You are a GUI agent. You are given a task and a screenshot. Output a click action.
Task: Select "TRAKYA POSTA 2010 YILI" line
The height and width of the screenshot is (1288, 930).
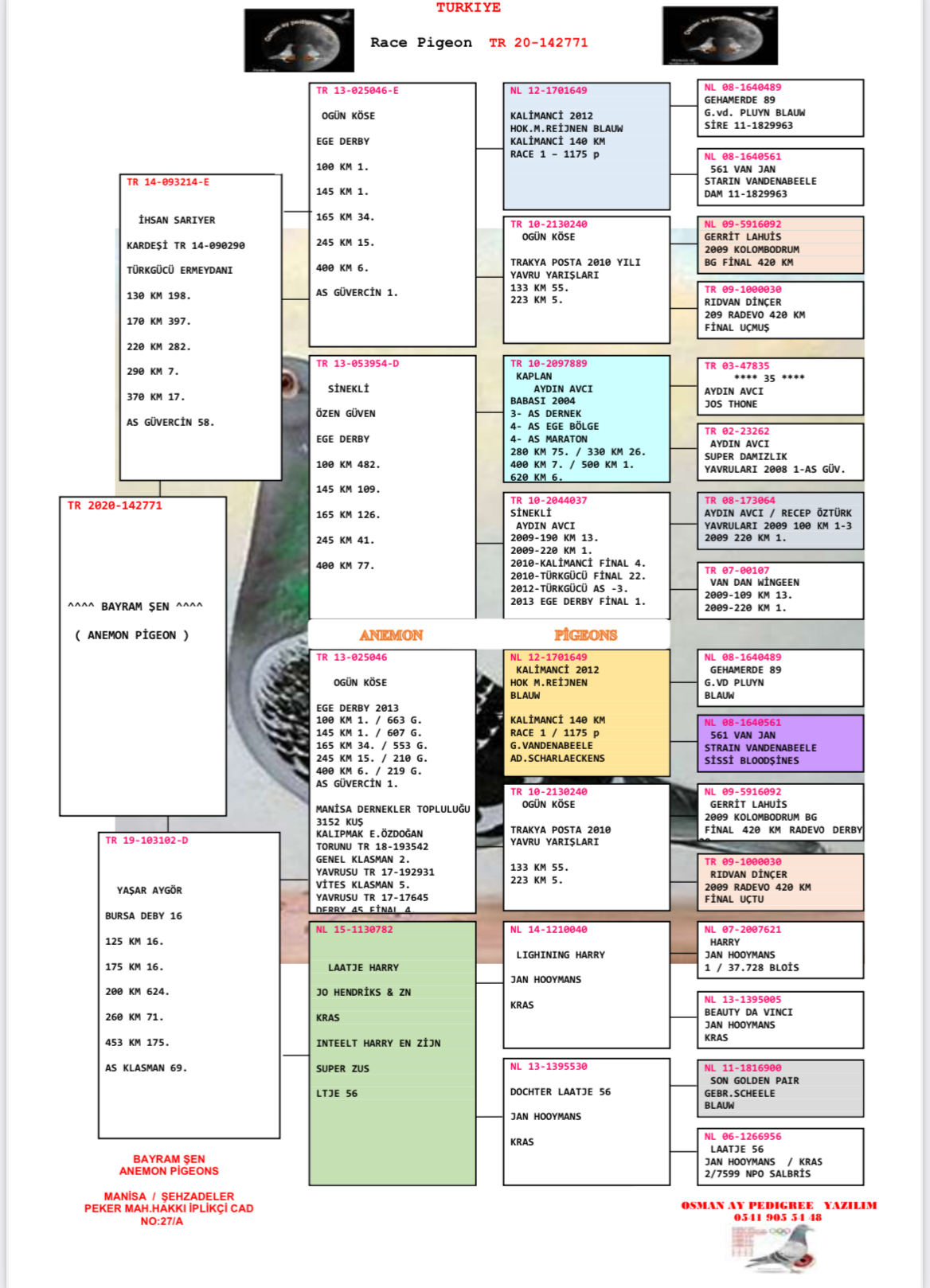(576, 262)
